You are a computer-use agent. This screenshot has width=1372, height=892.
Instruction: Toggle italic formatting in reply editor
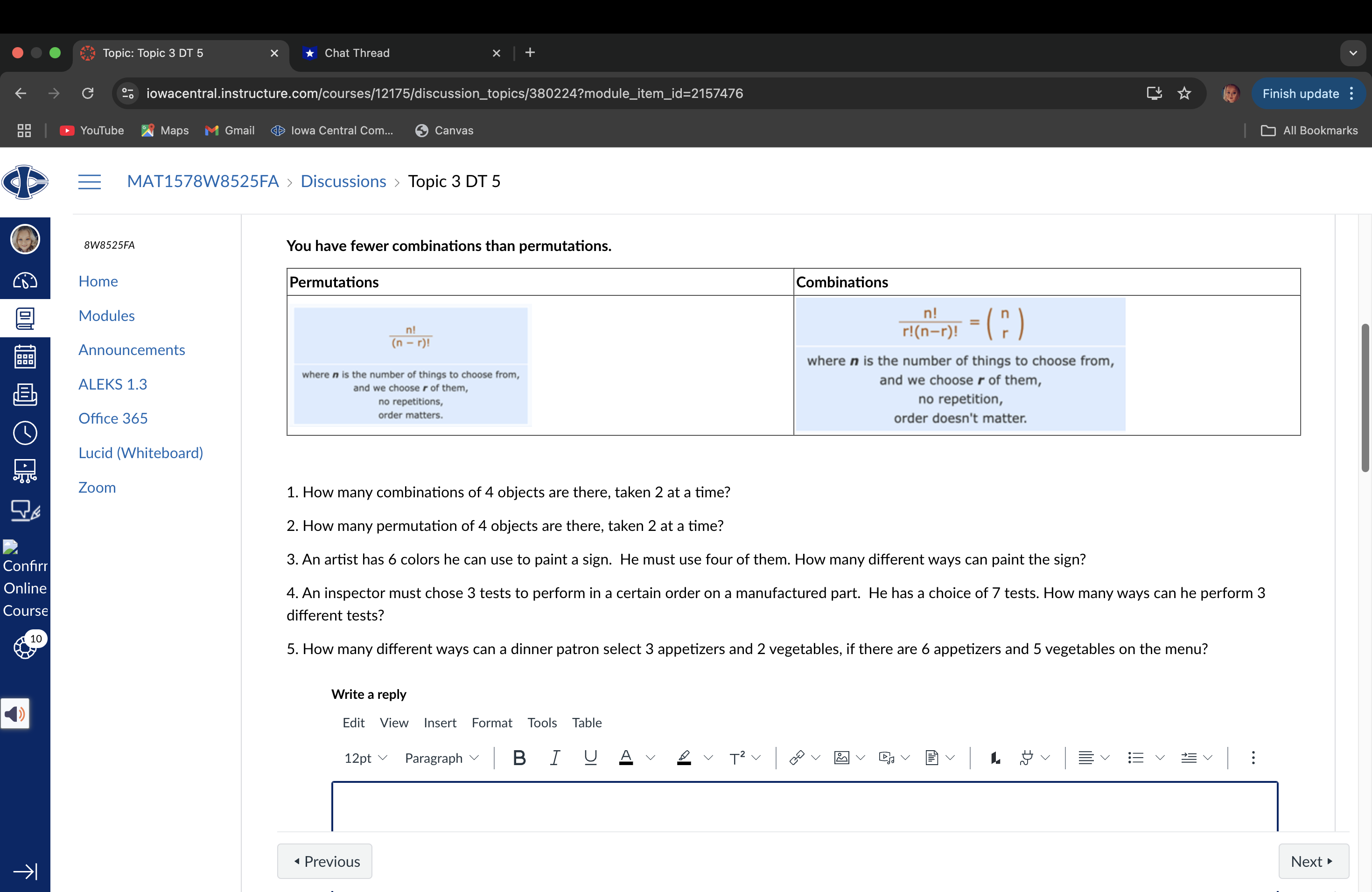(x=554, y=758)
